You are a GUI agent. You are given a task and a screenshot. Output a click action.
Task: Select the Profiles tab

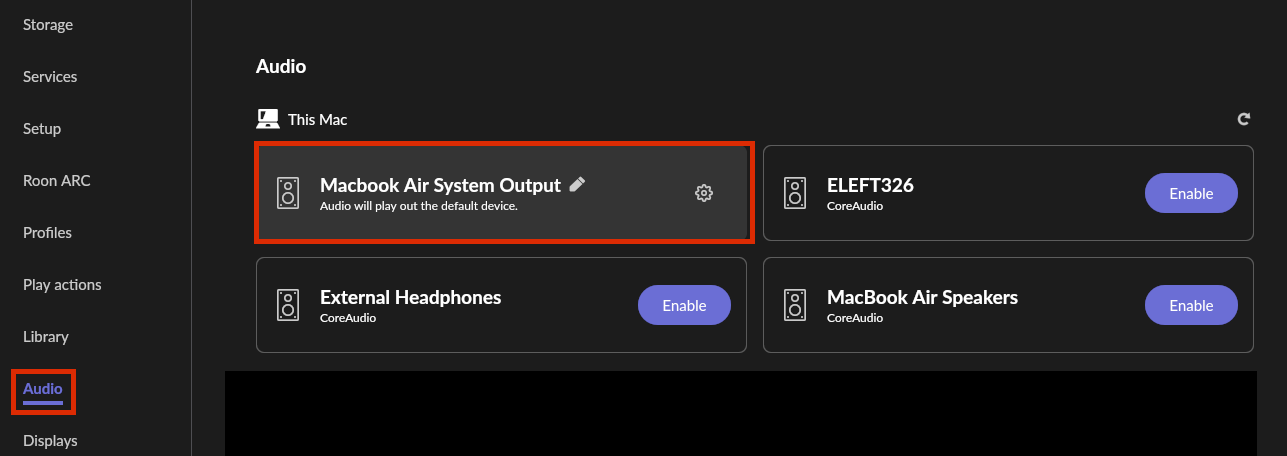pos(47,232)
